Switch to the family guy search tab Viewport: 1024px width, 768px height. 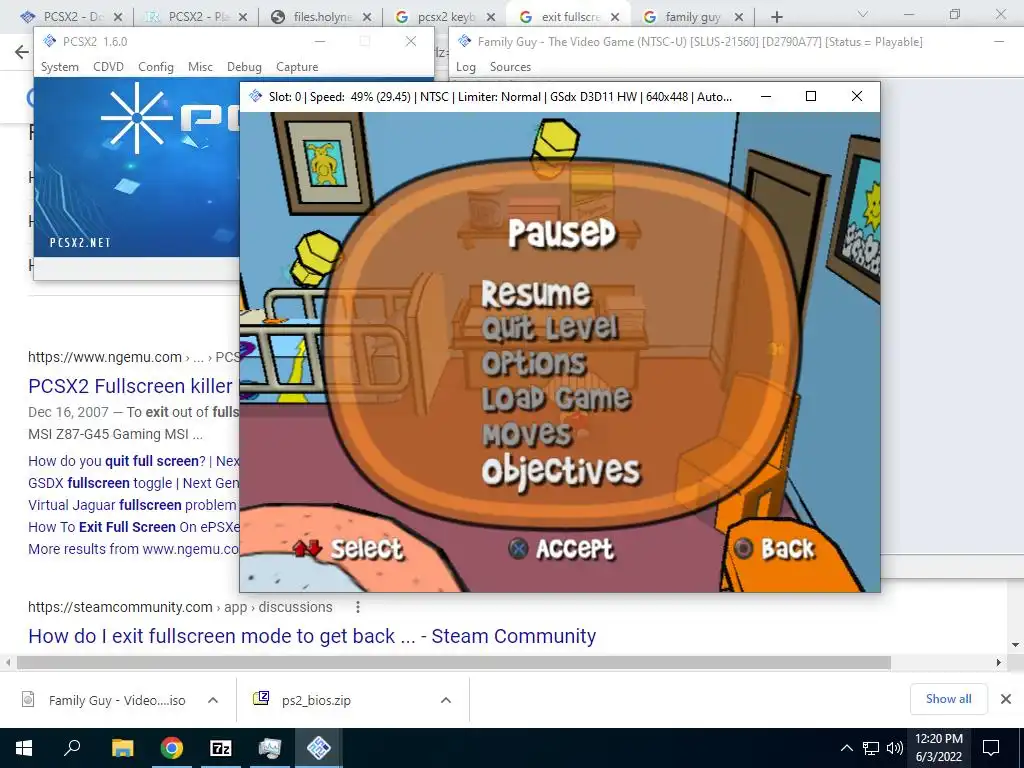(x=692, y=16)
